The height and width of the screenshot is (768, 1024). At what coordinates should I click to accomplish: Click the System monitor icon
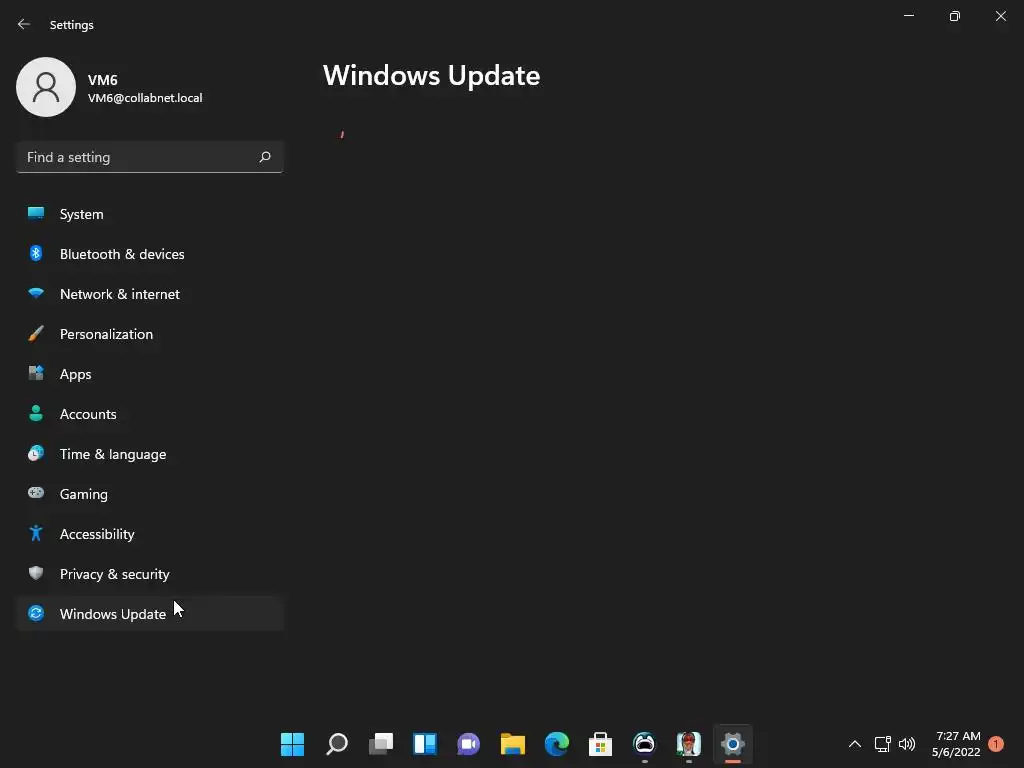coord(36,213)
